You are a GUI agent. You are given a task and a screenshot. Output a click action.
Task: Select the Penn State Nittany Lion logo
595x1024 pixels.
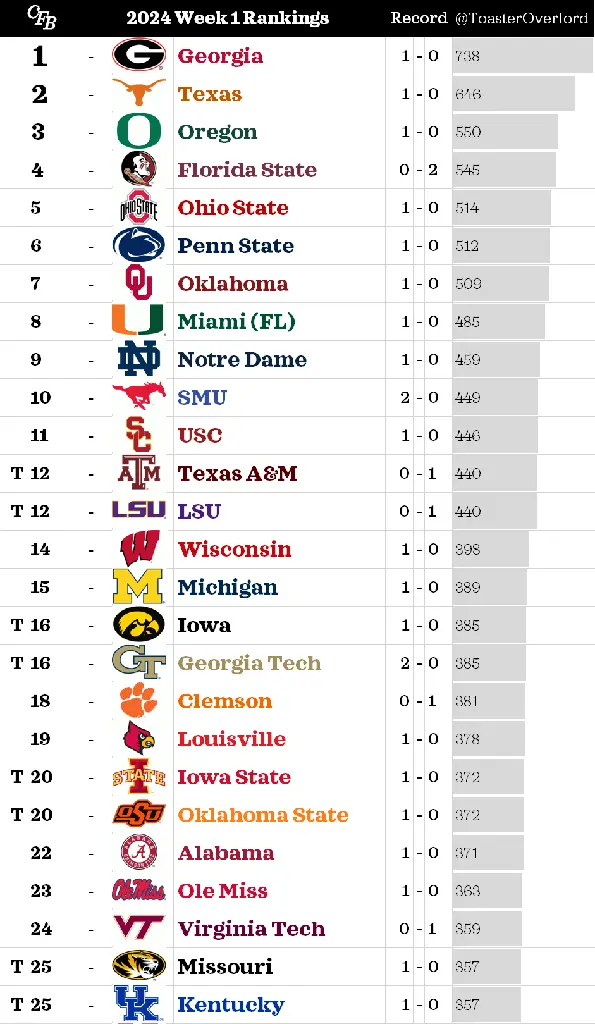pos(139,245)
